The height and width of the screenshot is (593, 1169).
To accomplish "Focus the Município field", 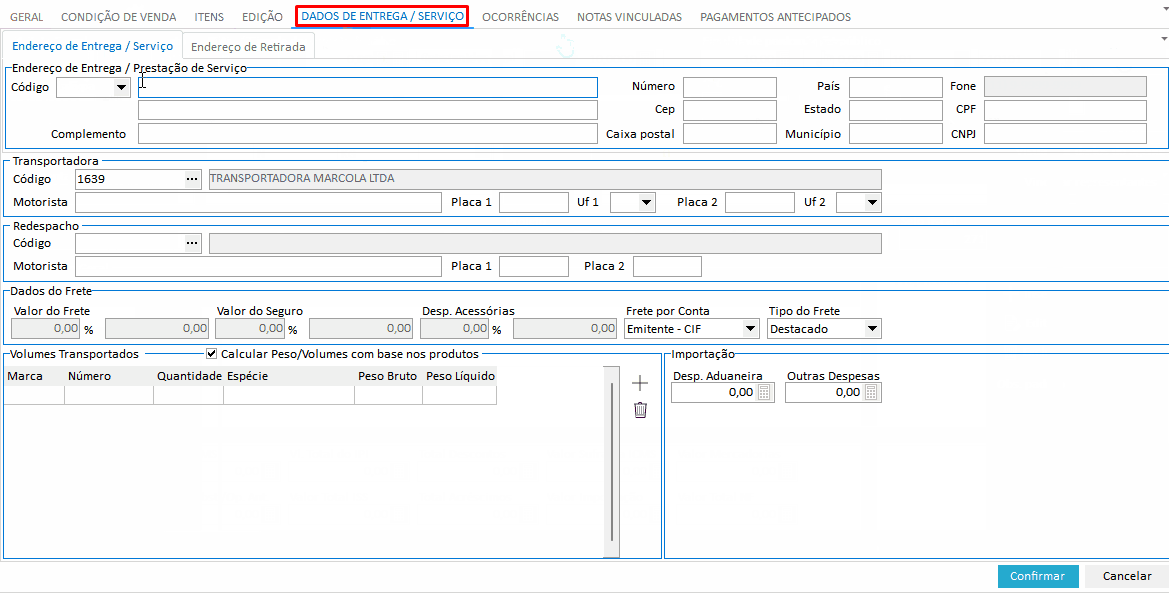I will [895, 134].
